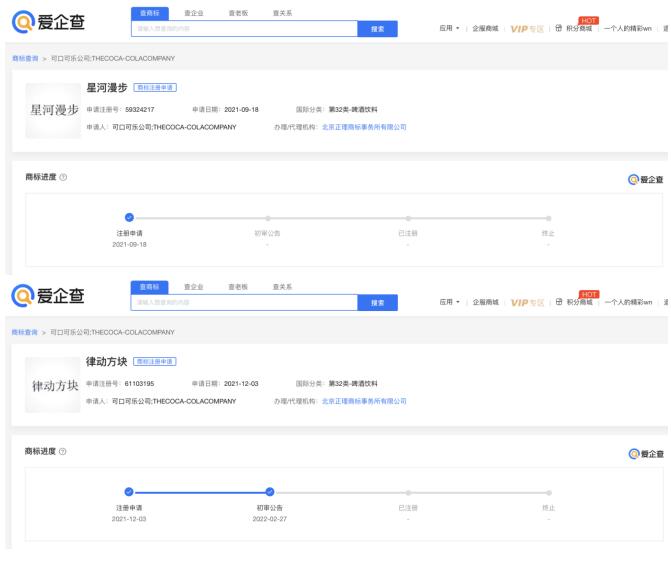Click the help icon beside 商标进度 for 星河漫步
The width and height of the screenshot is (671, 564).
(x=63, y=177)
